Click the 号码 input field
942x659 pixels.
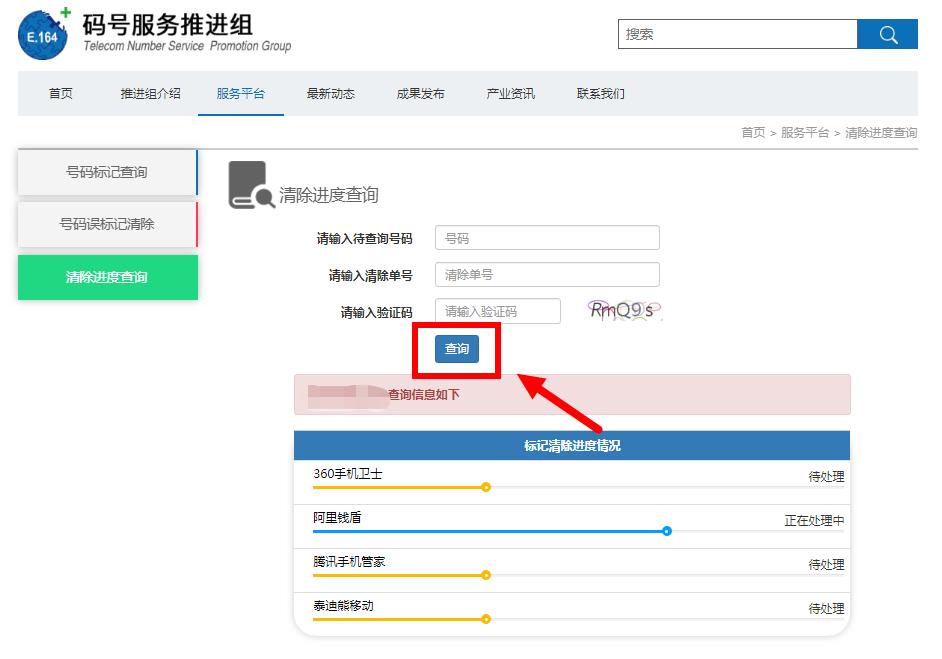click(546, 237)
